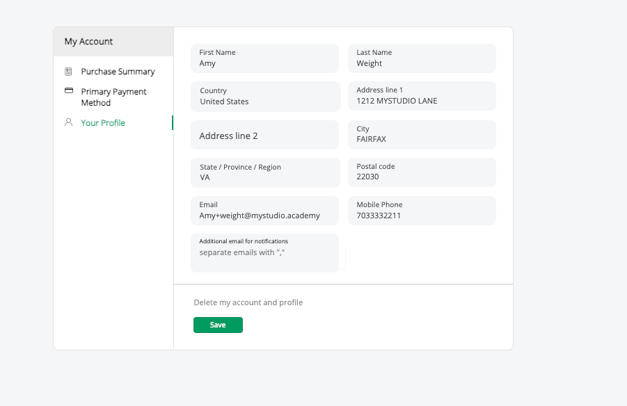This screenshot has height=406, width=627.
Task: Open Primary Payment Method section
Action: click(113, 97)
